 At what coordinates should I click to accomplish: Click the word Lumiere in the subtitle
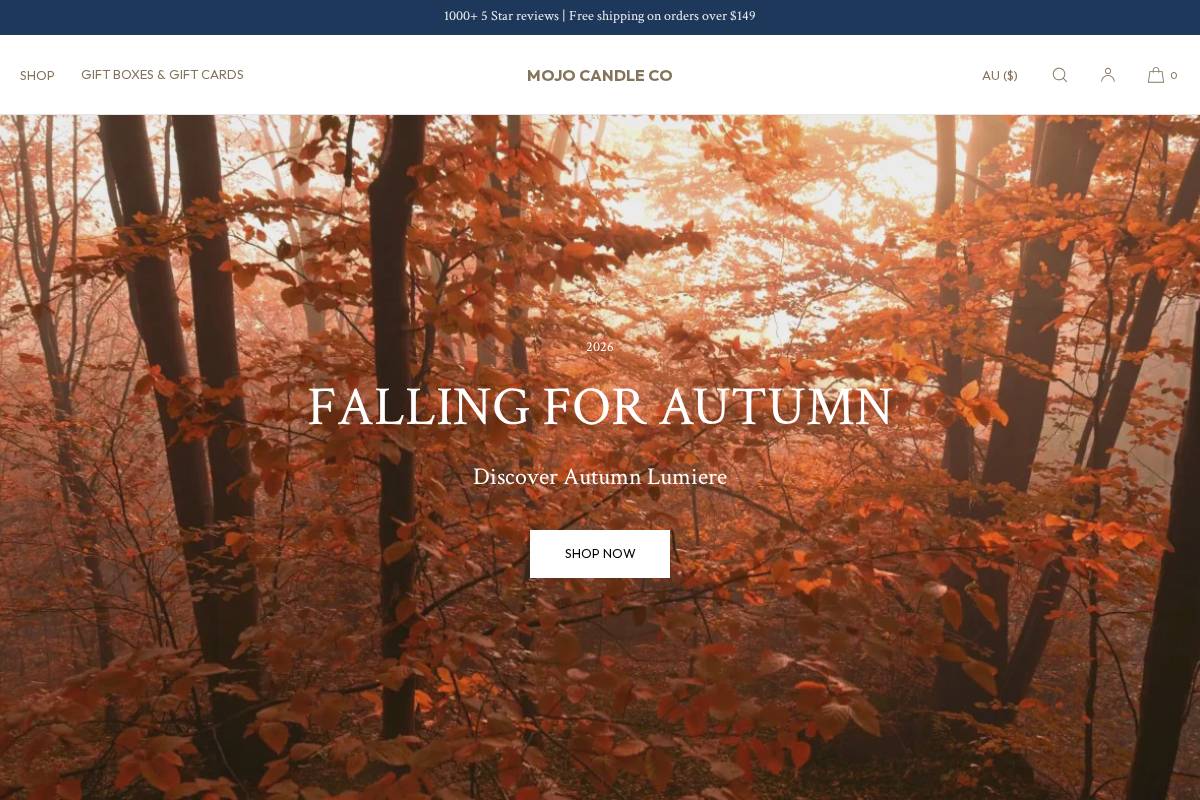pos(687,477)
